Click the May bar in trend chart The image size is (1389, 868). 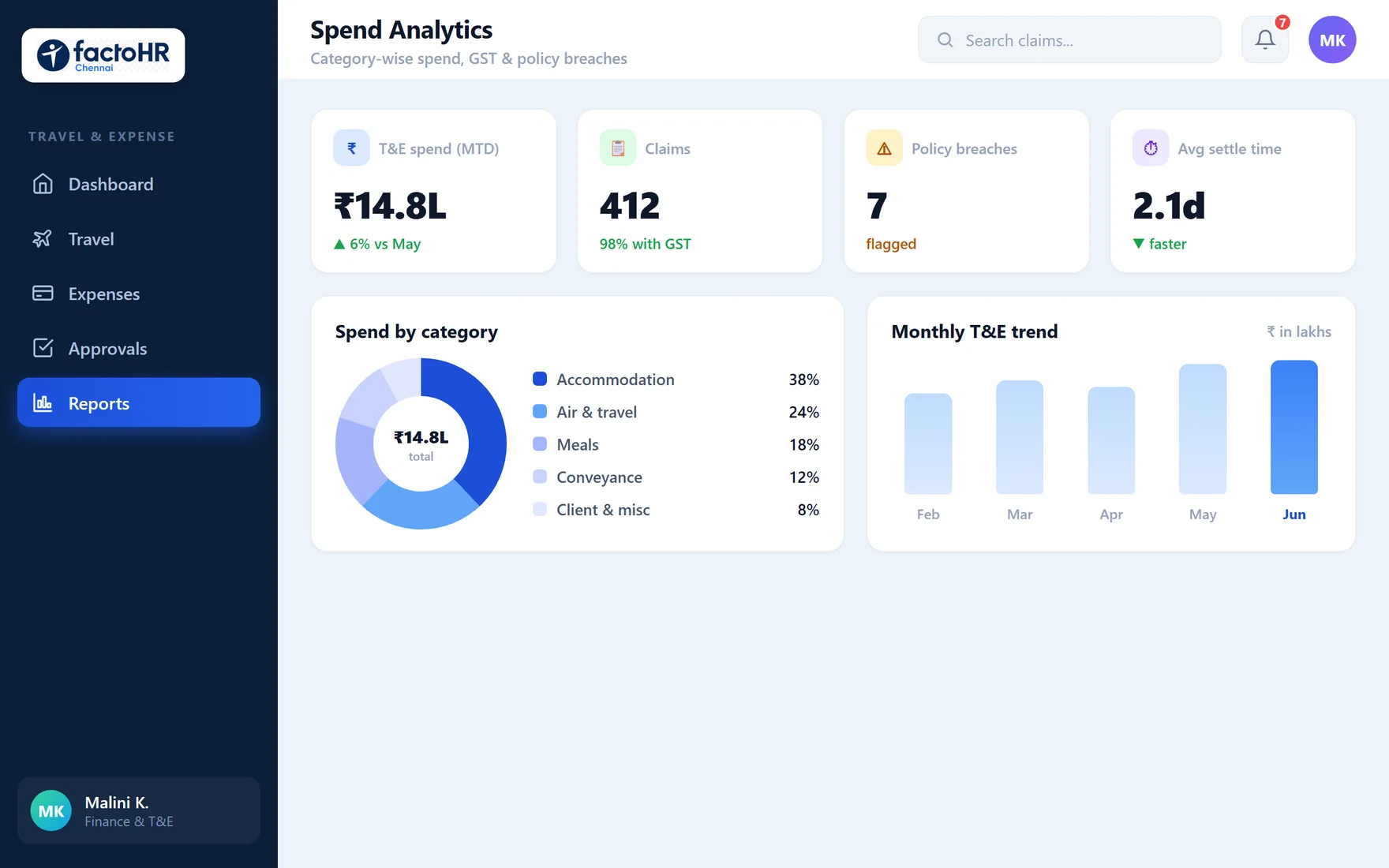[1203, 429]
